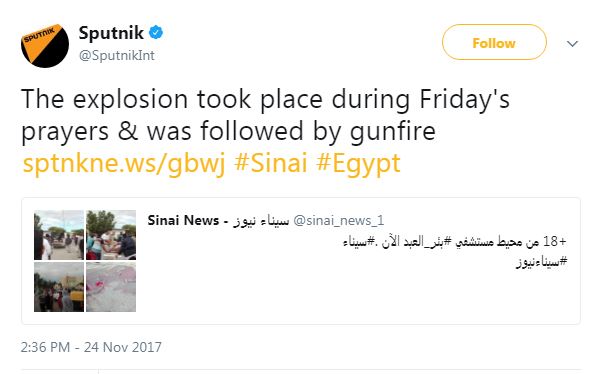Screen dimensions: 614x374
Task: Open the quoted tweet Arabic text
Action: (x=455, y=251)
